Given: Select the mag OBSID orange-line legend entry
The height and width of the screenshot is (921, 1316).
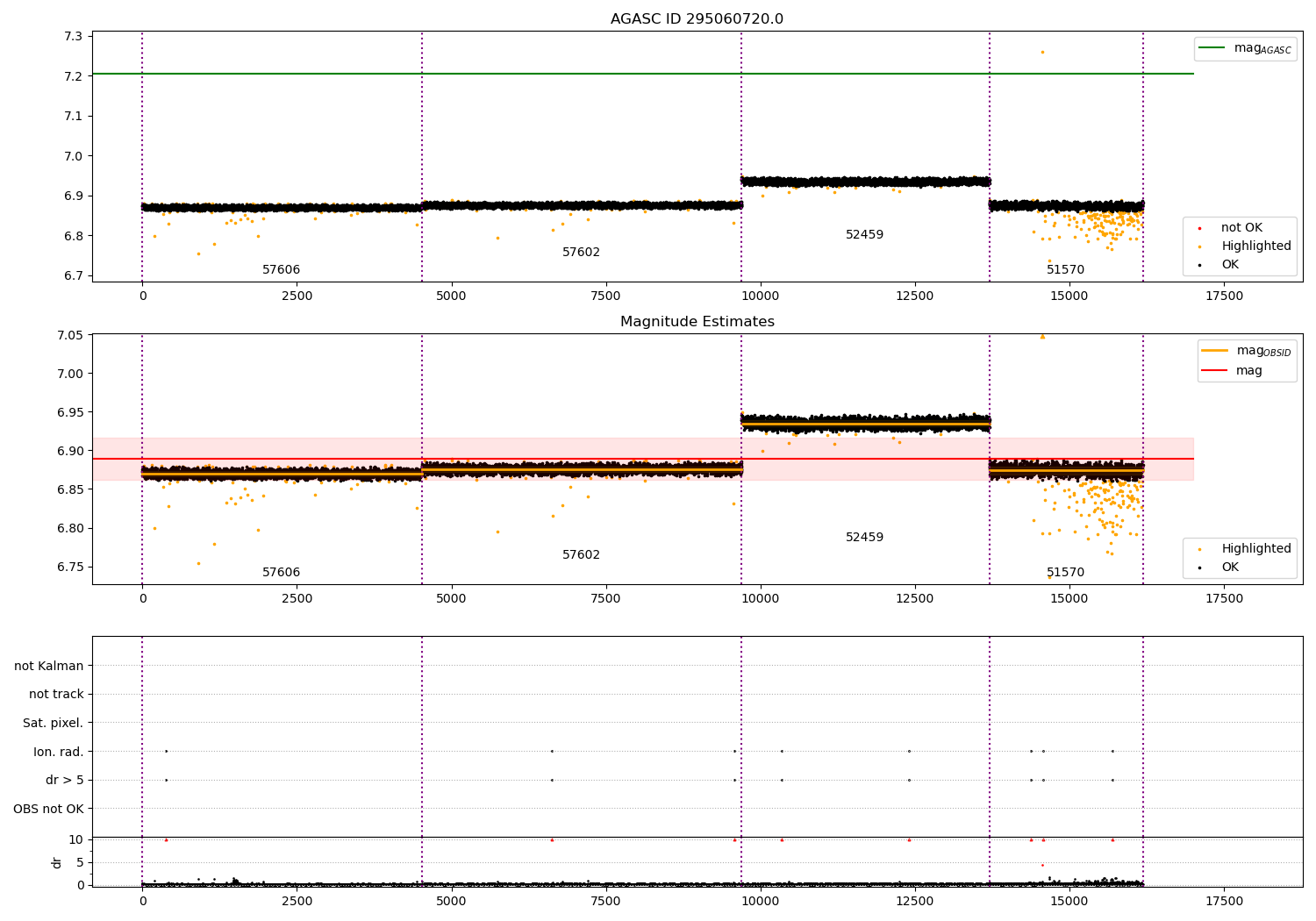Looking at the screenshot, I should pyautogui.click(x=1247, y=351).
